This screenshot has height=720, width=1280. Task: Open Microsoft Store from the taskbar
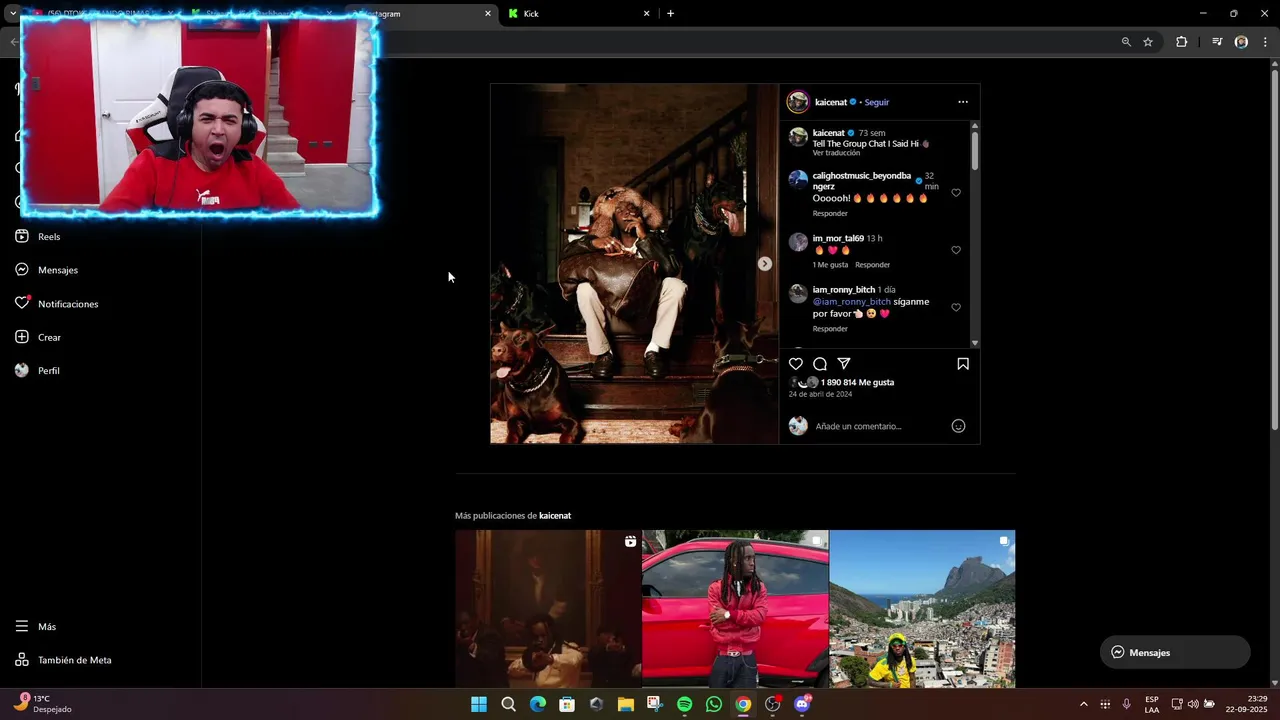[x=567, y=704]
